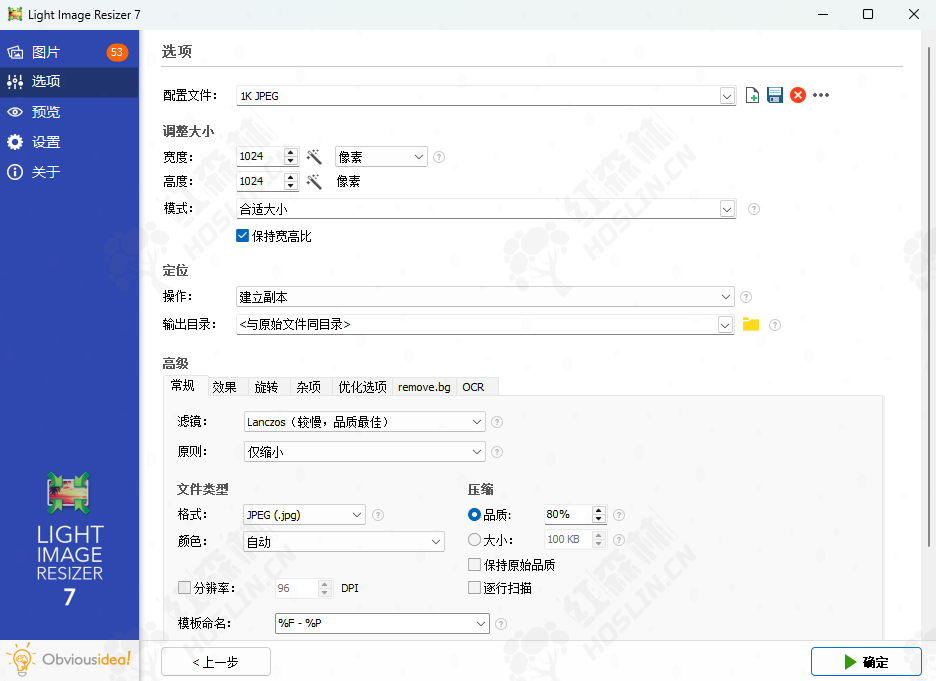
Task: Toggle the 分辨率 checkbox
Action: point(184,588)
